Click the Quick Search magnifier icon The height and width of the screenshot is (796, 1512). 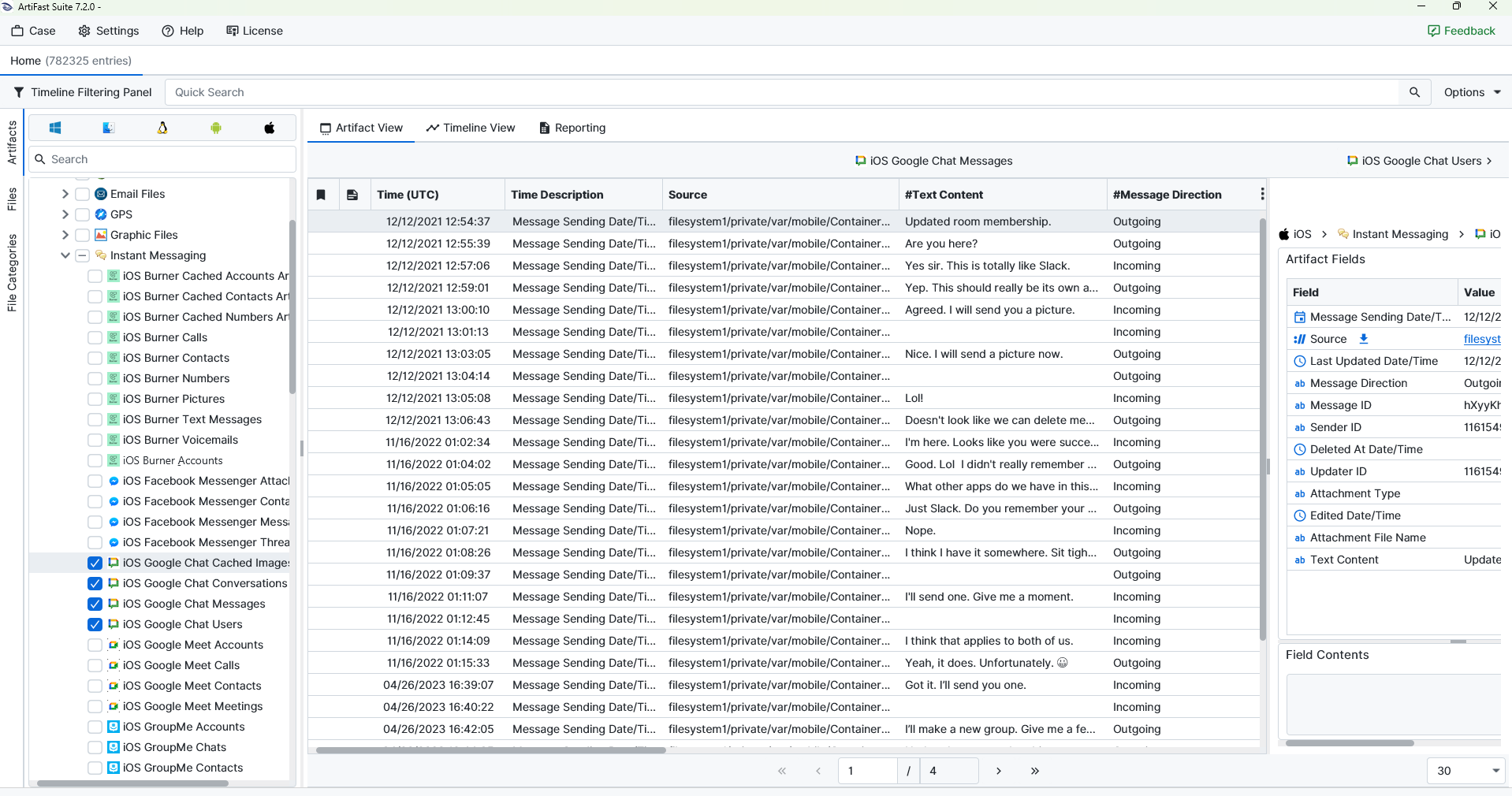pyautogui.click(x=1415, y=92)
